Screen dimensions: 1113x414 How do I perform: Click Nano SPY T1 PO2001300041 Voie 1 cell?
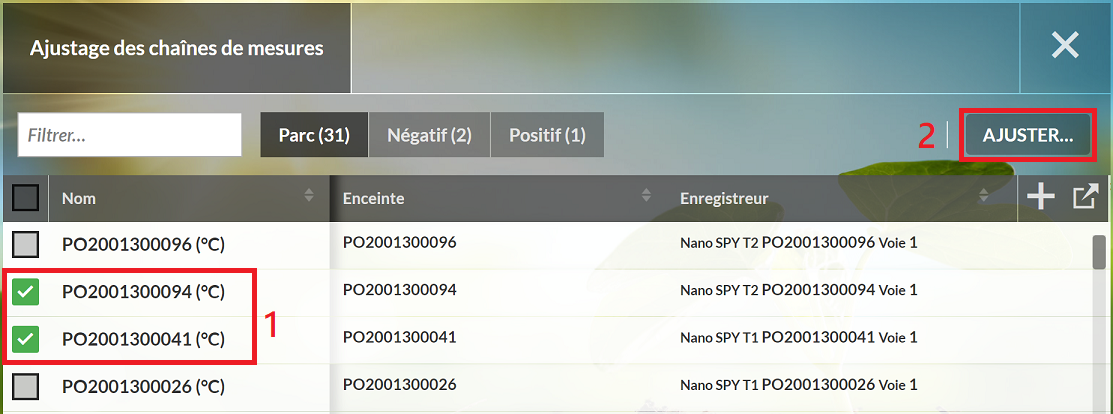[799, 337]
